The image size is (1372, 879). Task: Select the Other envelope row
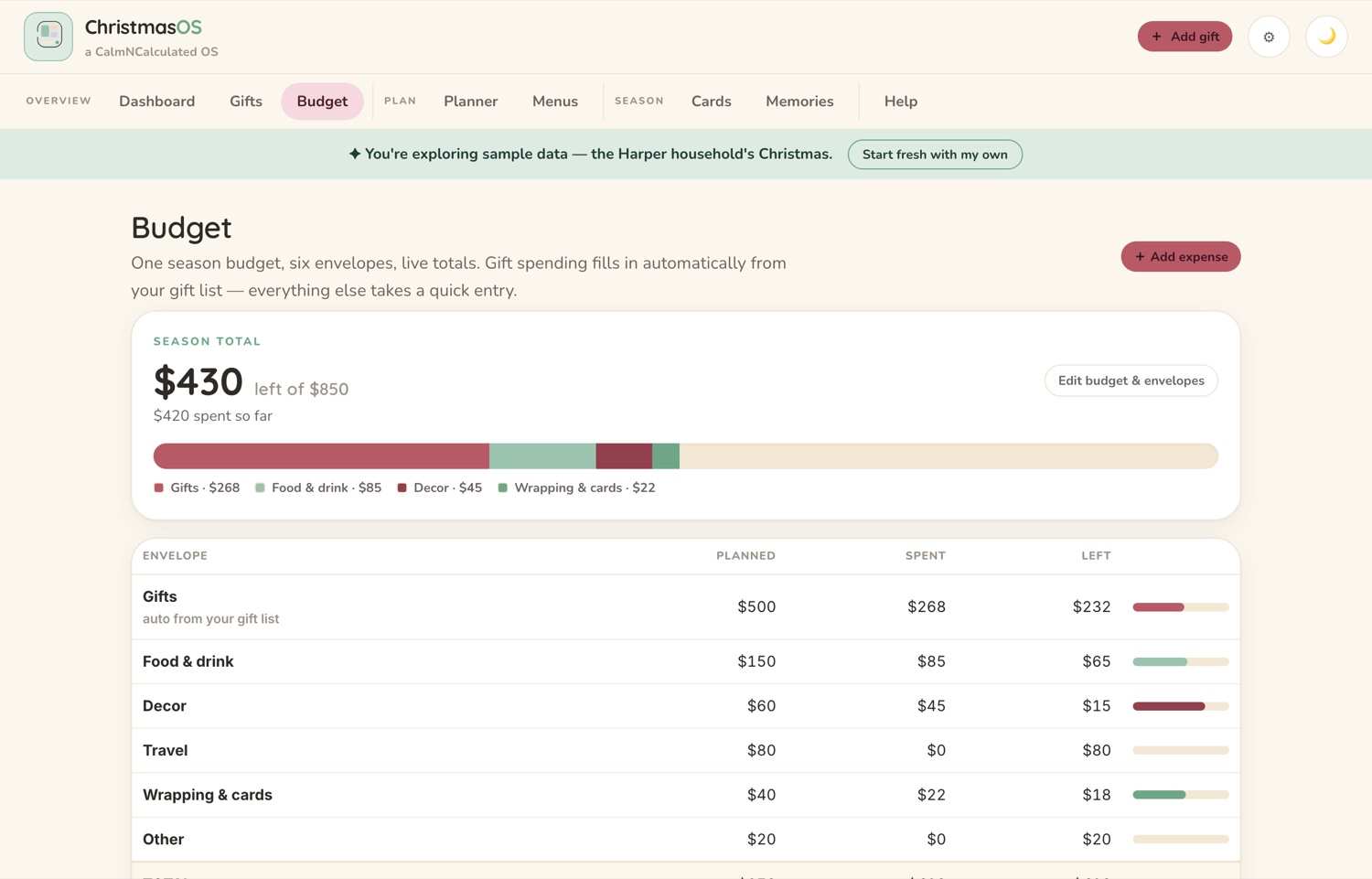[x=686, y=839]
